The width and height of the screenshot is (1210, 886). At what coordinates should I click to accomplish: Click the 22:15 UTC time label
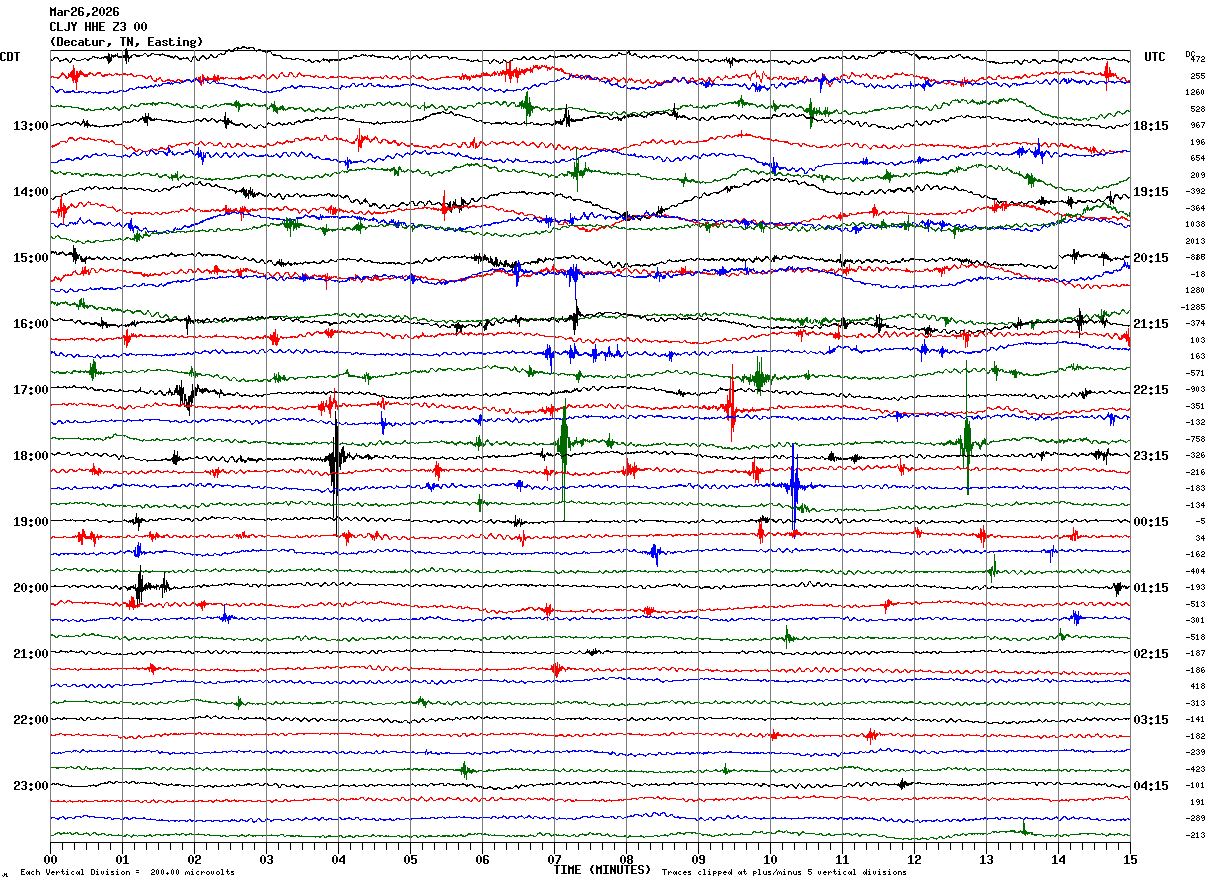point(1151,390)
